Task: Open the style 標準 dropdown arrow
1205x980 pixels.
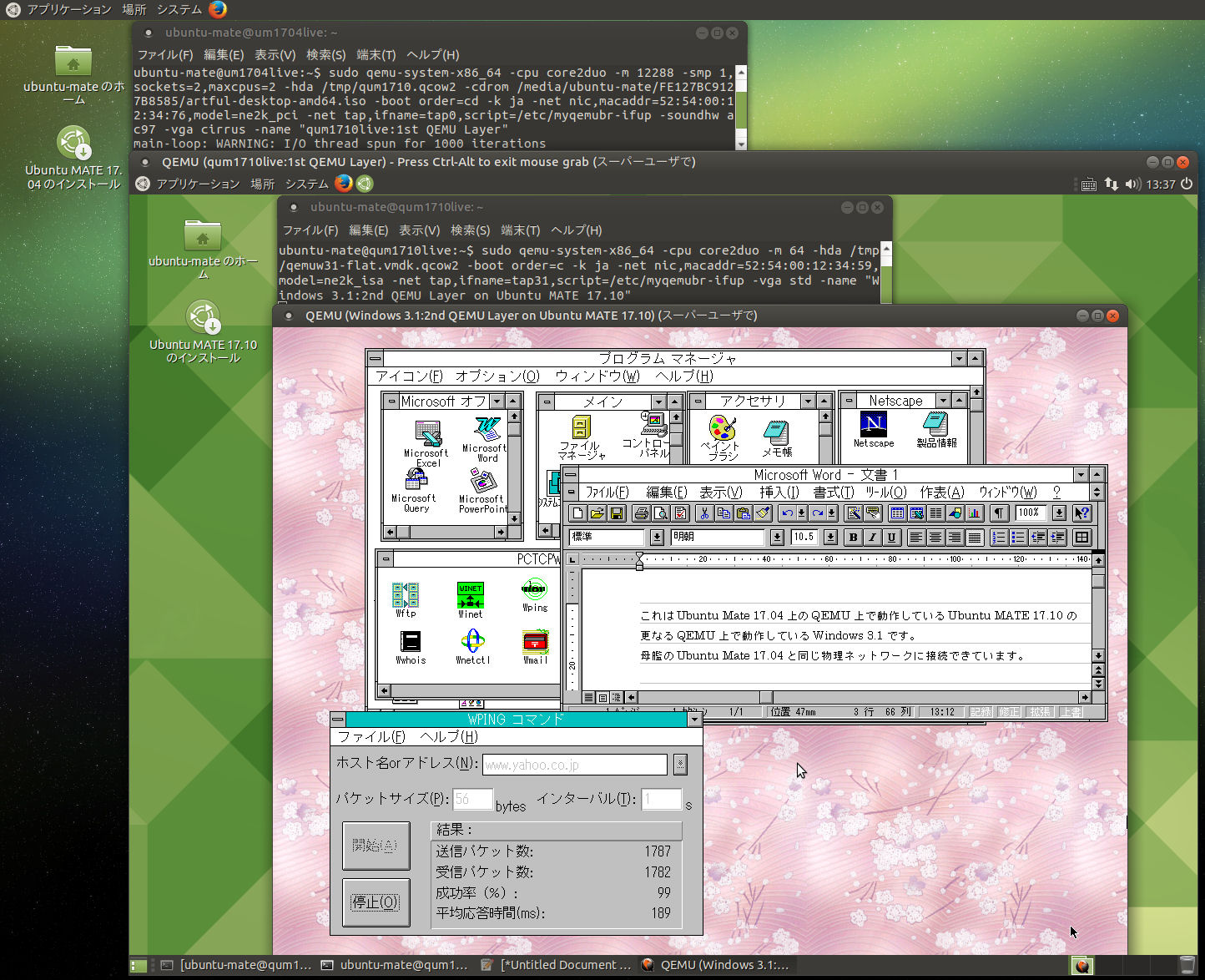Action: coord(657,537)
